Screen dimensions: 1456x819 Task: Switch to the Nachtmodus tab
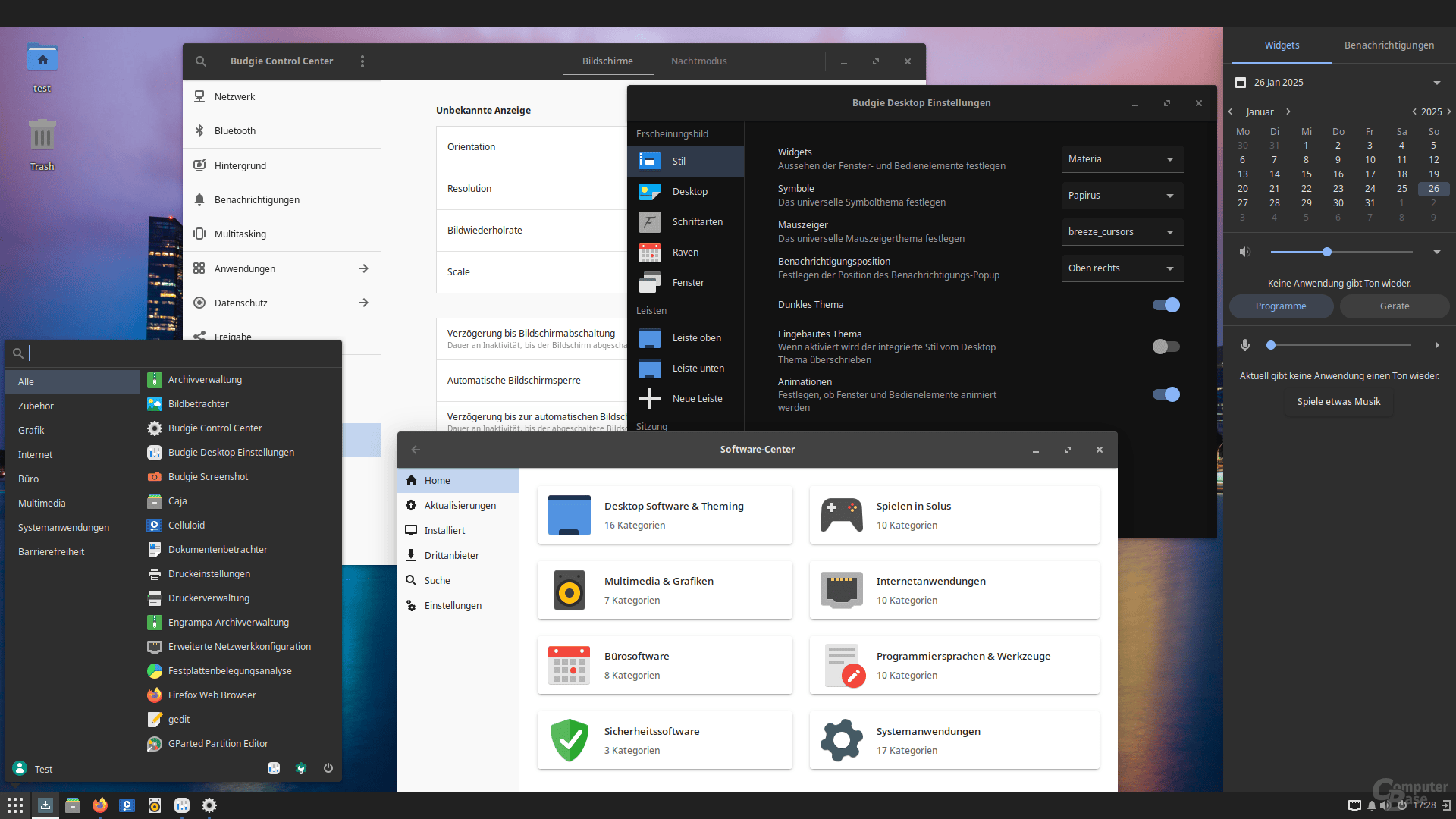pos(698,61)
